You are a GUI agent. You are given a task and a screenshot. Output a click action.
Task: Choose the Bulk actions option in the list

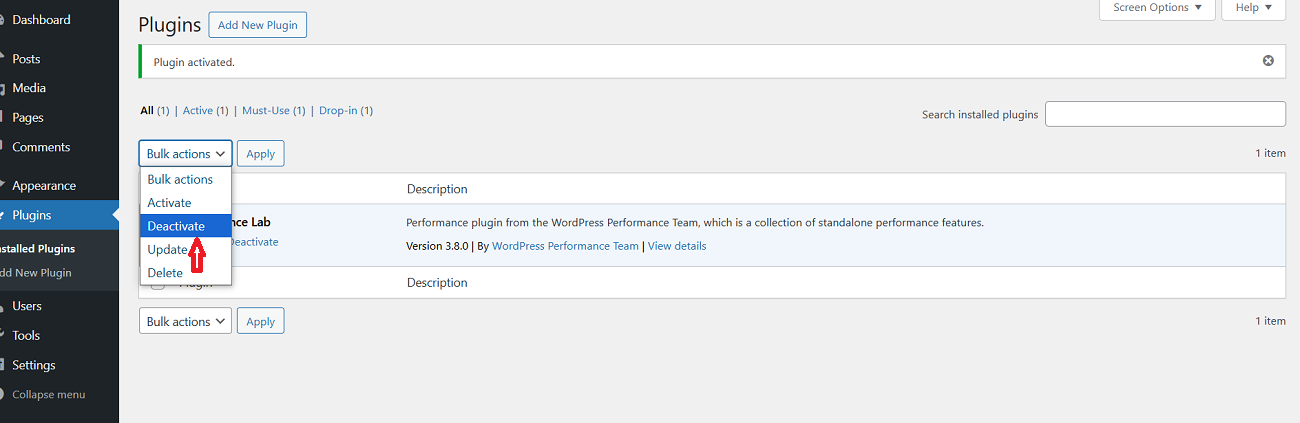point(185,179)
